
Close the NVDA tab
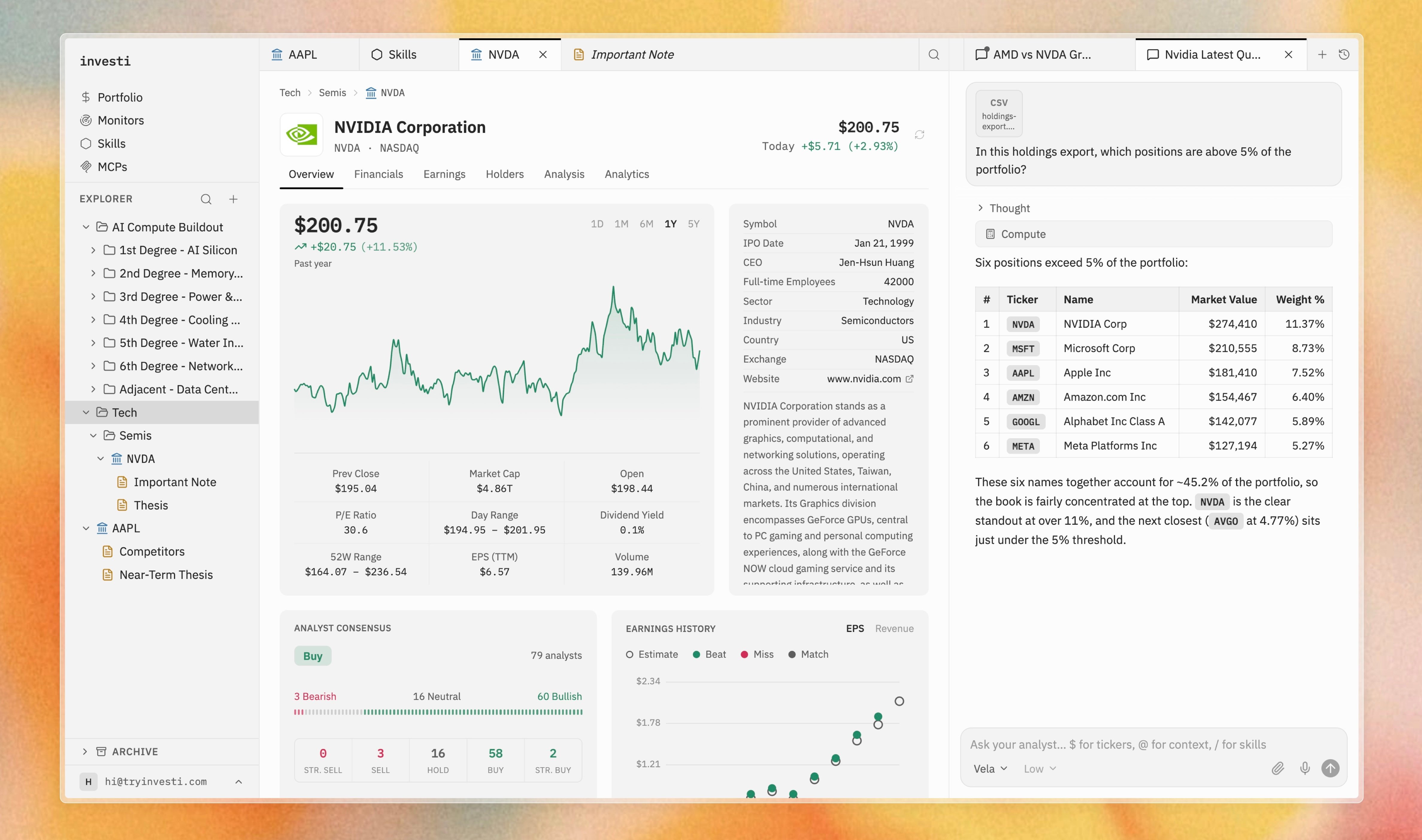(x=543, y=55)
